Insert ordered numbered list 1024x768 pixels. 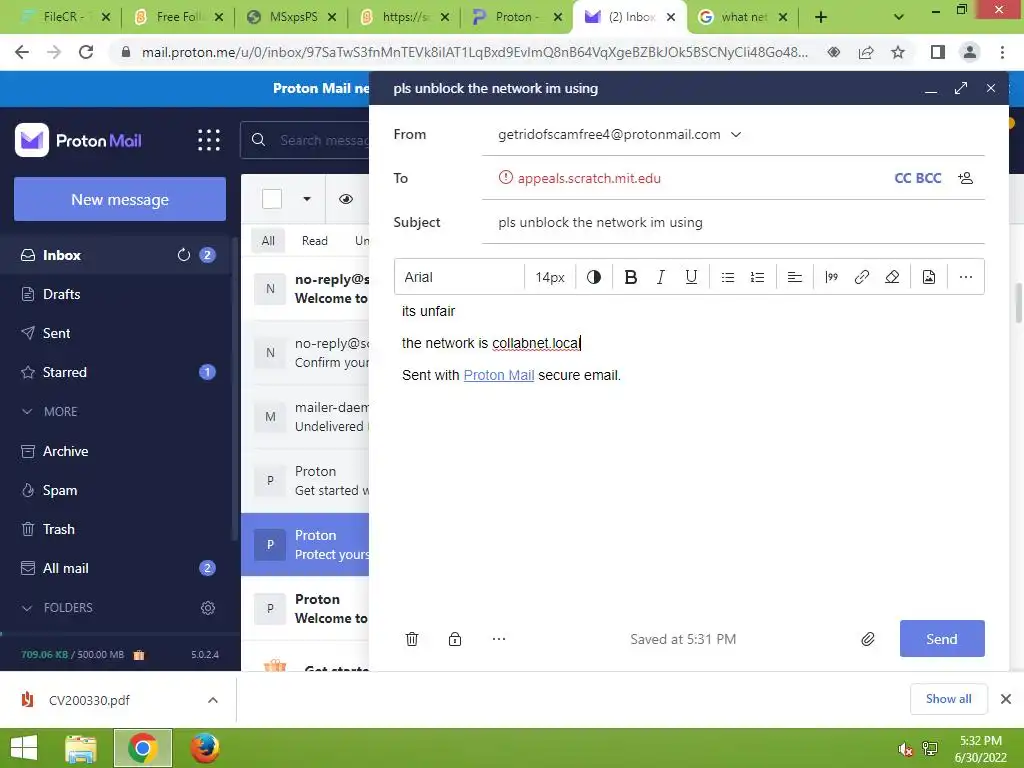tap(758, 277)
